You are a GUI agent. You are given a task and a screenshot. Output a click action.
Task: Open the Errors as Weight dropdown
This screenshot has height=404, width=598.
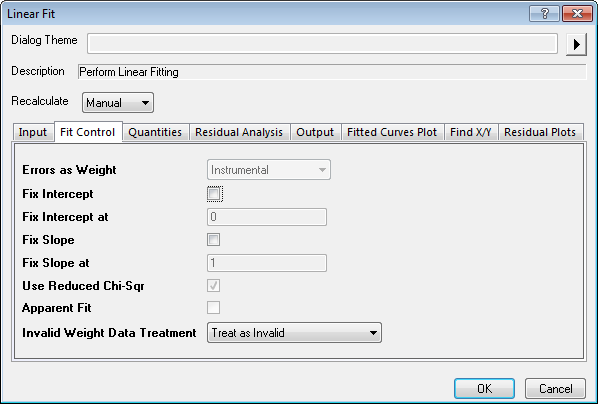(269, 169)
